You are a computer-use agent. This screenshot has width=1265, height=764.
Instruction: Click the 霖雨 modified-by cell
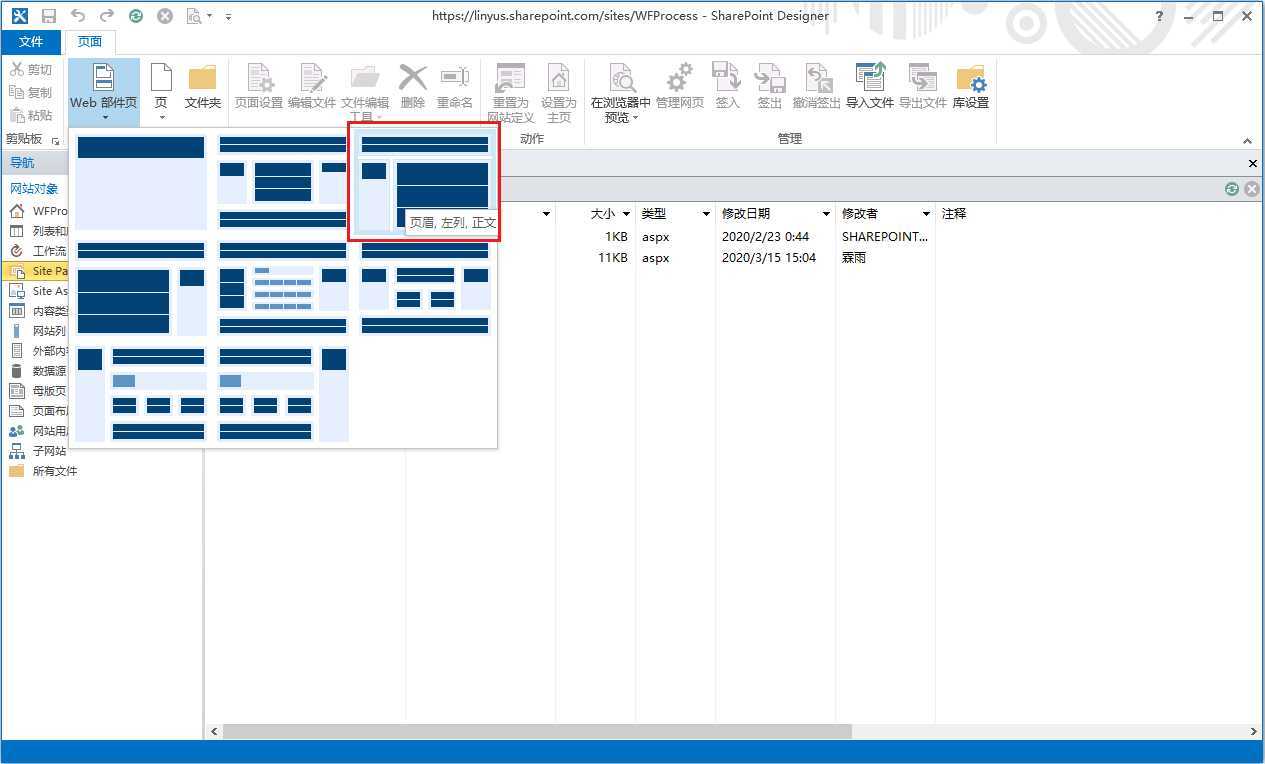(x=855, y=258)
